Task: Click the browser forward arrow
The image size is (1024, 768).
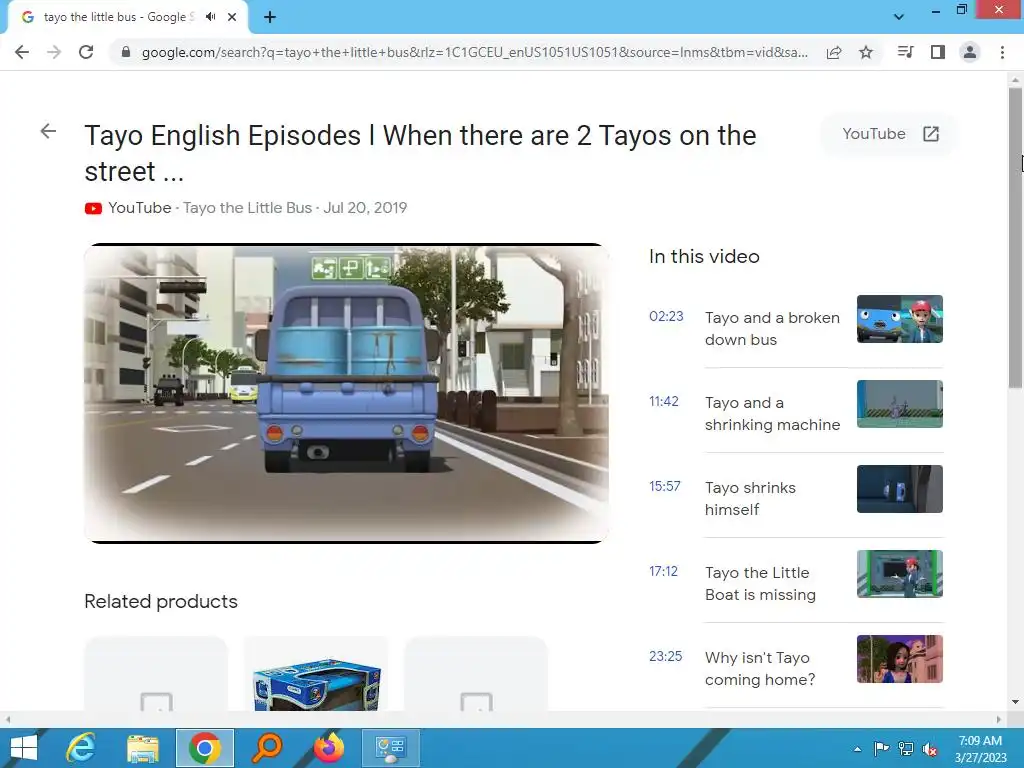Action: tap(54, 52)
